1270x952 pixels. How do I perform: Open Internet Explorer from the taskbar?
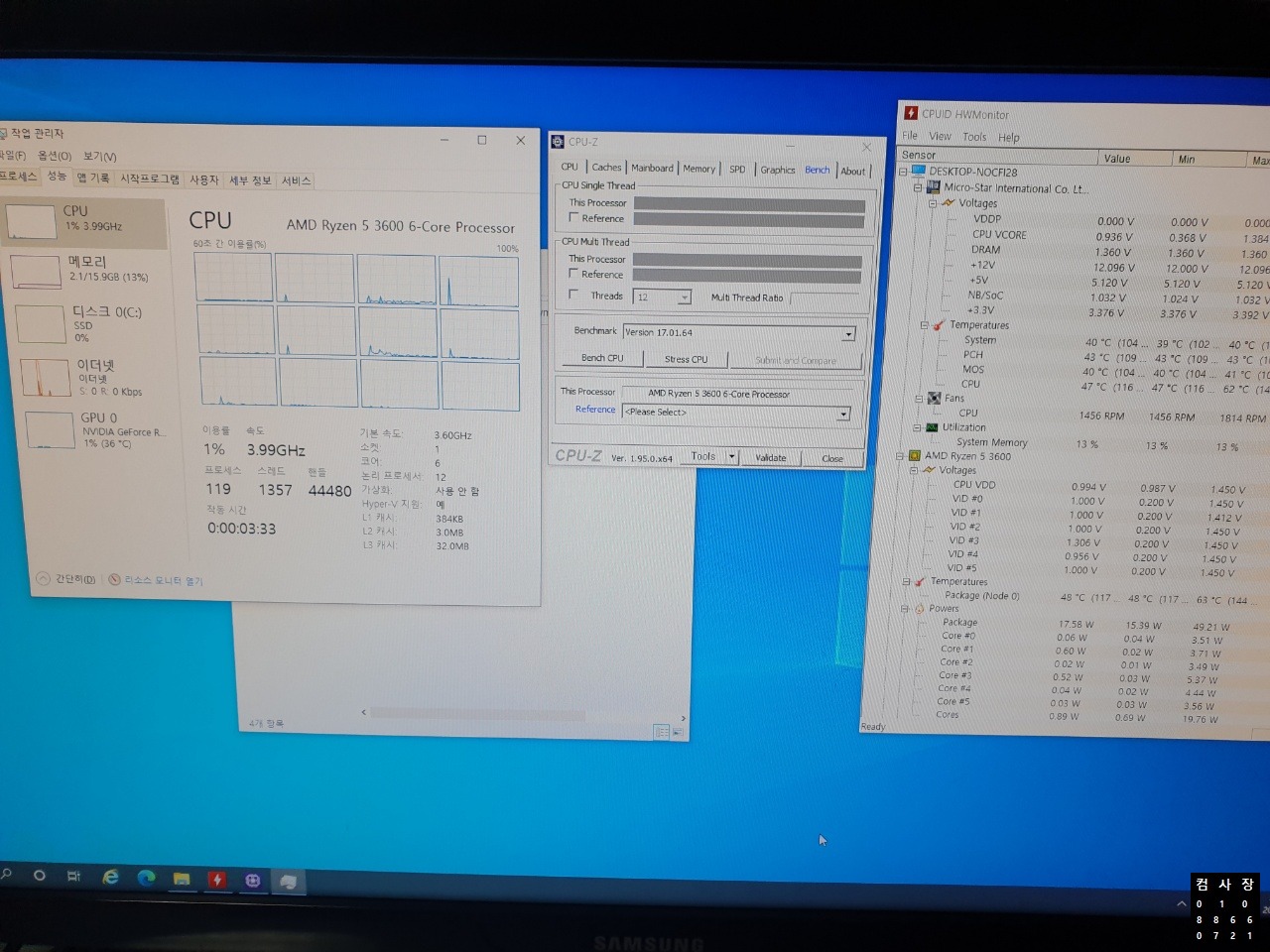(111, 878)
